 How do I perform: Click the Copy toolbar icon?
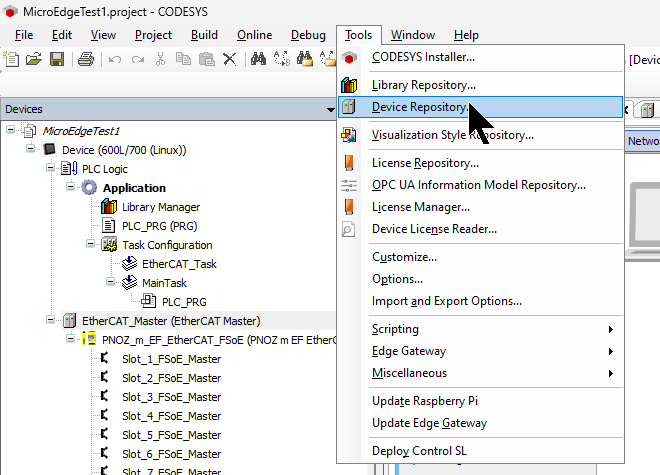click(x=183, y=59)
